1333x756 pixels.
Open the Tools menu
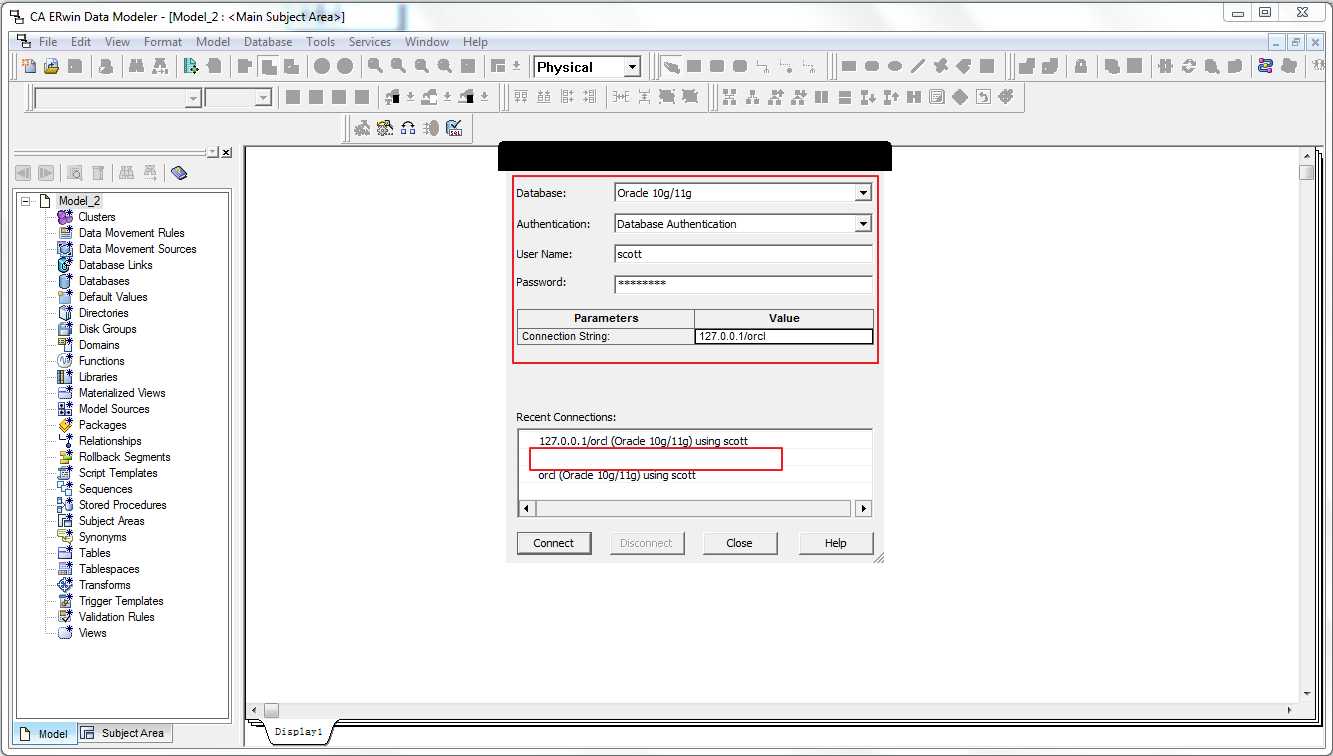point(321,42)
